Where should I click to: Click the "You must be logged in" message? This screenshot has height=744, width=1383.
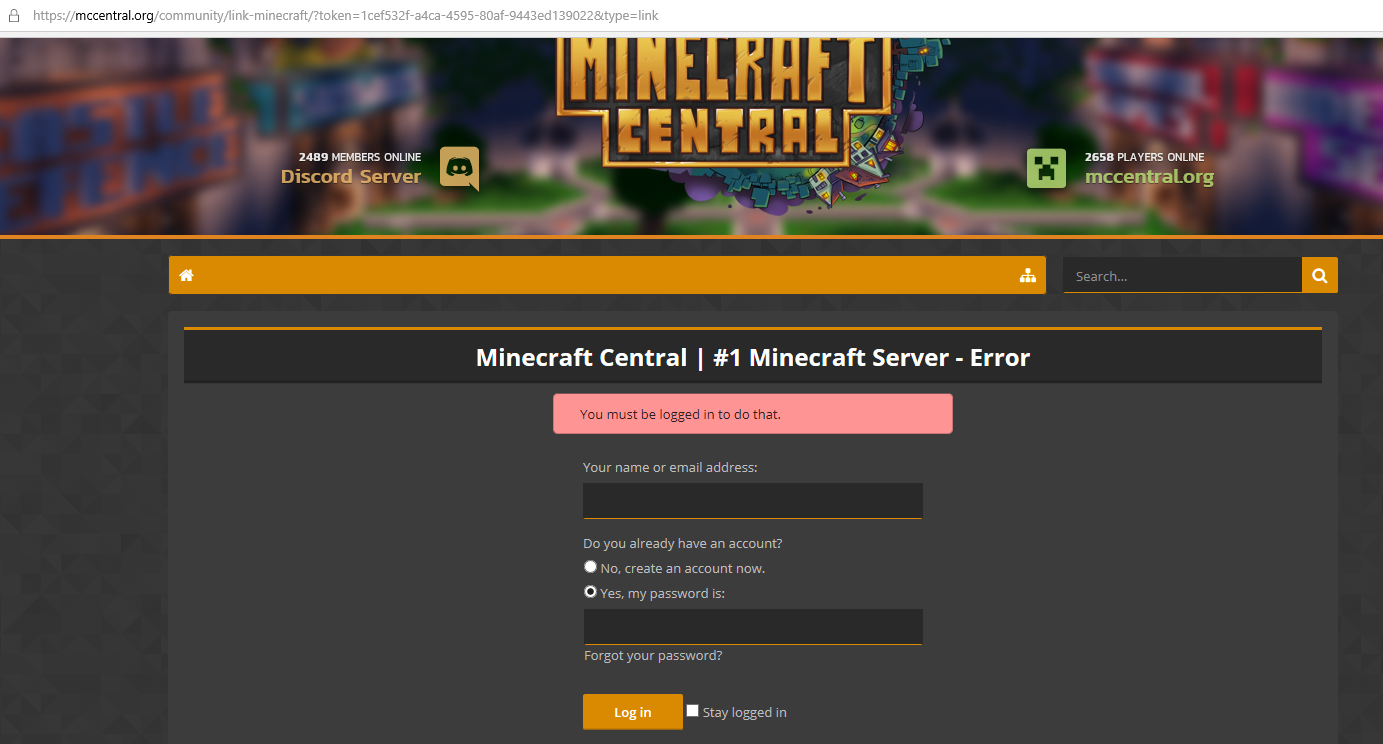point(753,414)
